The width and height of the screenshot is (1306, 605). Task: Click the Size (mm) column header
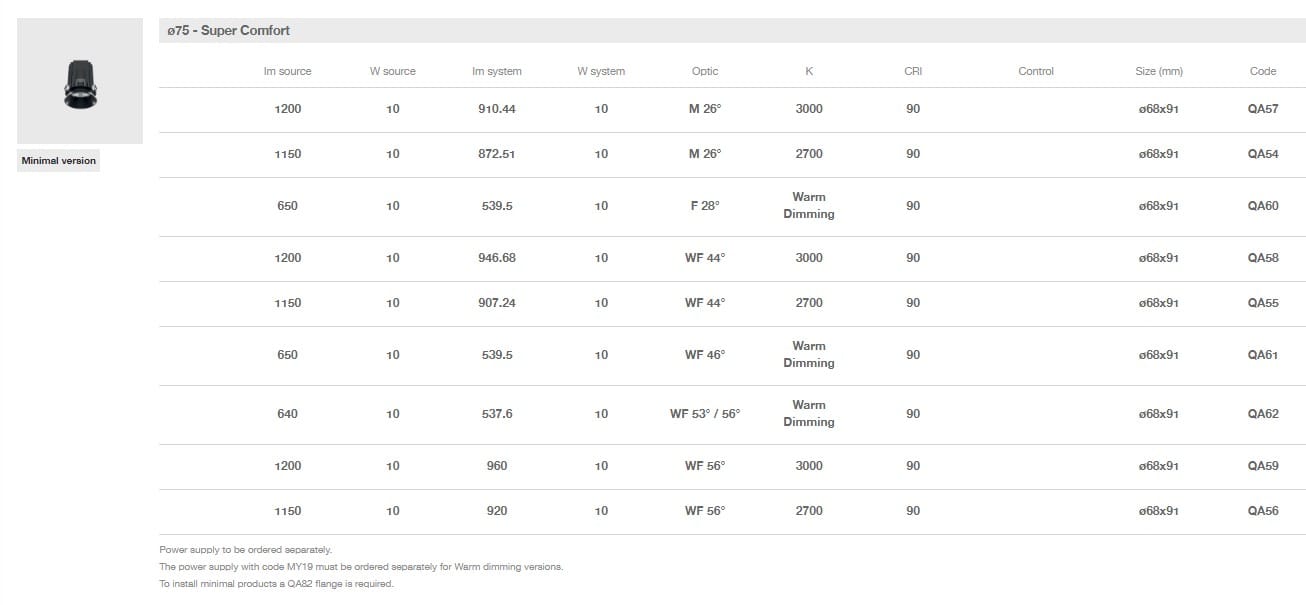[1159, 72]
